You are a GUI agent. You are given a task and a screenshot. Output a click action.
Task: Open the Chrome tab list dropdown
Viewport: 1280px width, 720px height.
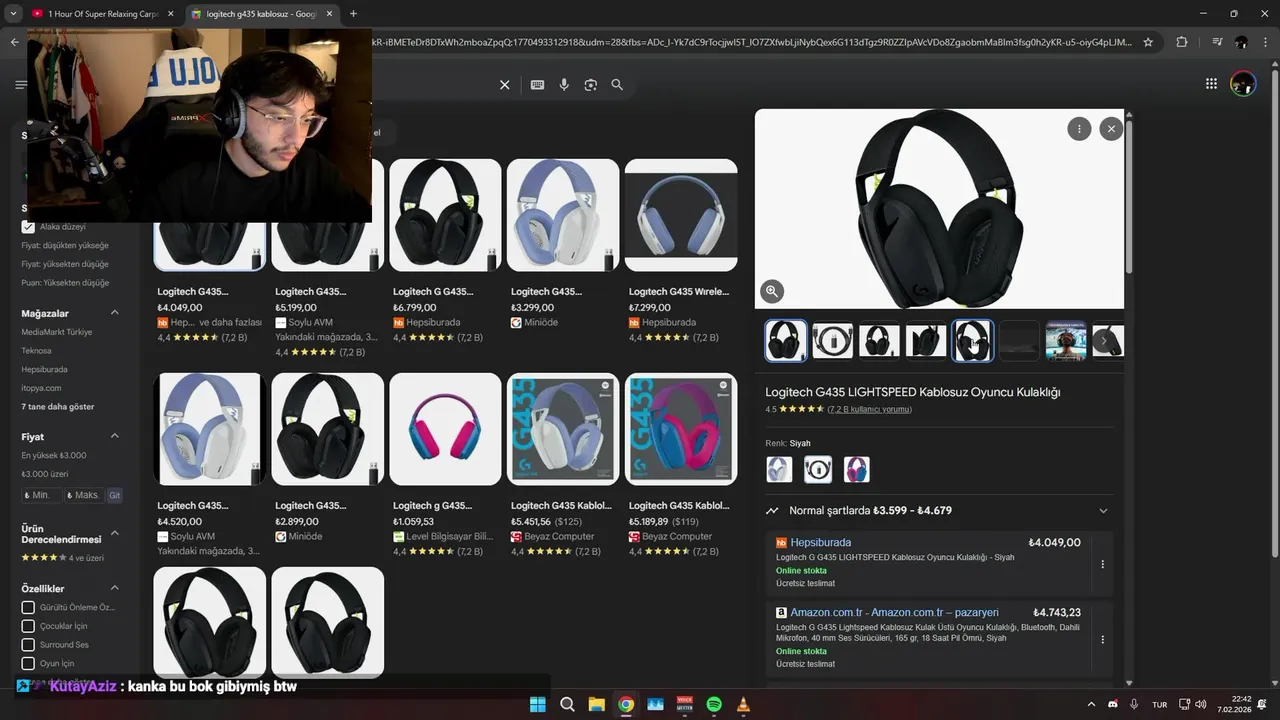pyautogui.click(x=13, y=13)
